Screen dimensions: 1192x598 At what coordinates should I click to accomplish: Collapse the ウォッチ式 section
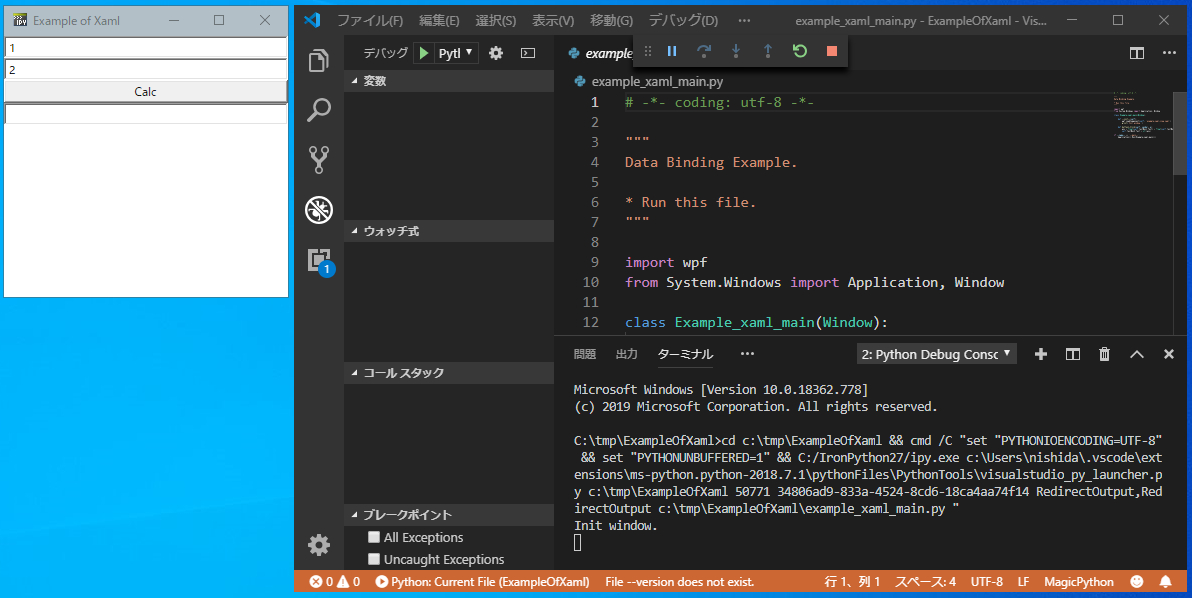coord(449,231)
